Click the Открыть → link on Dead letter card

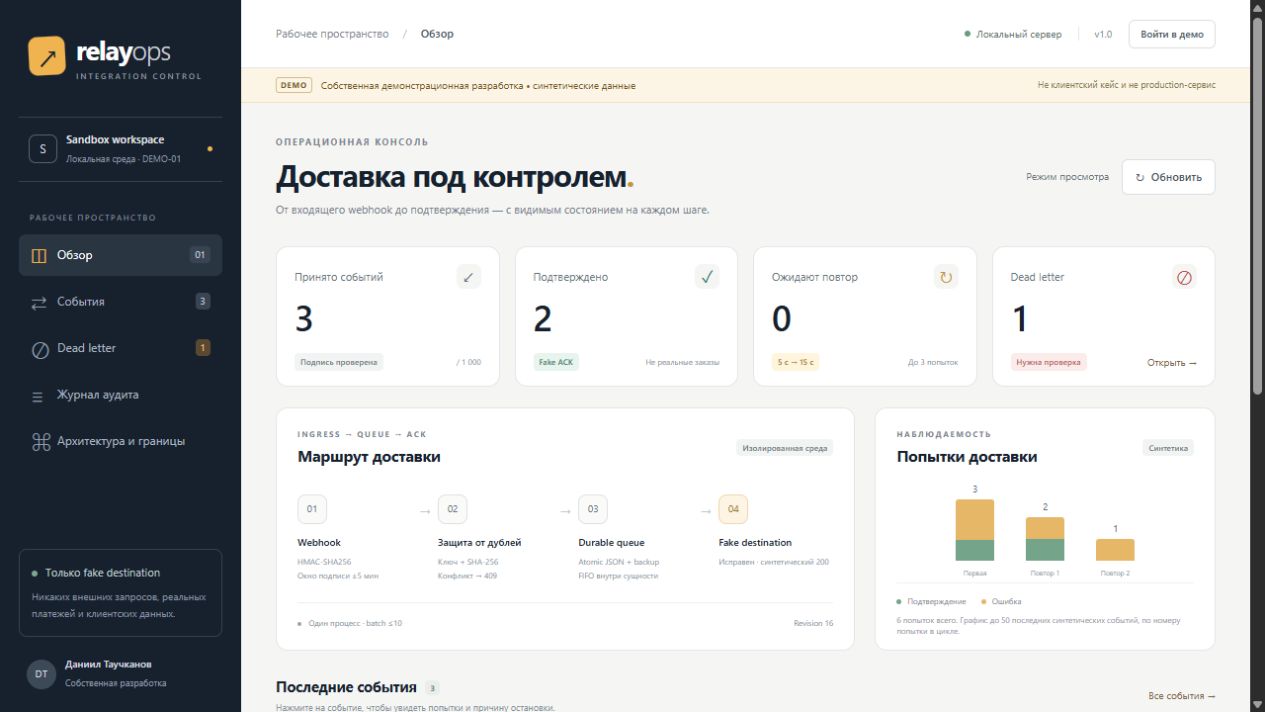coord(1172,362)
